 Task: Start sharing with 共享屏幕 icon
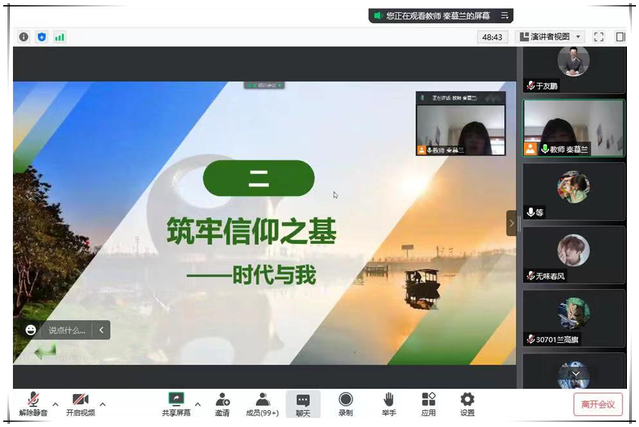[176, 403]
